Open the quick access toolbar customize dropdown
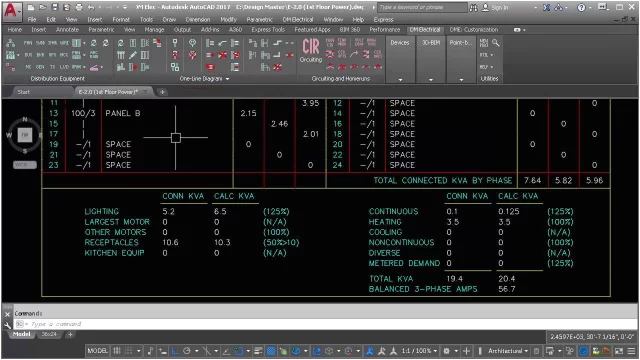The height and width of the screenshot is (360, 640). [125, 7]
